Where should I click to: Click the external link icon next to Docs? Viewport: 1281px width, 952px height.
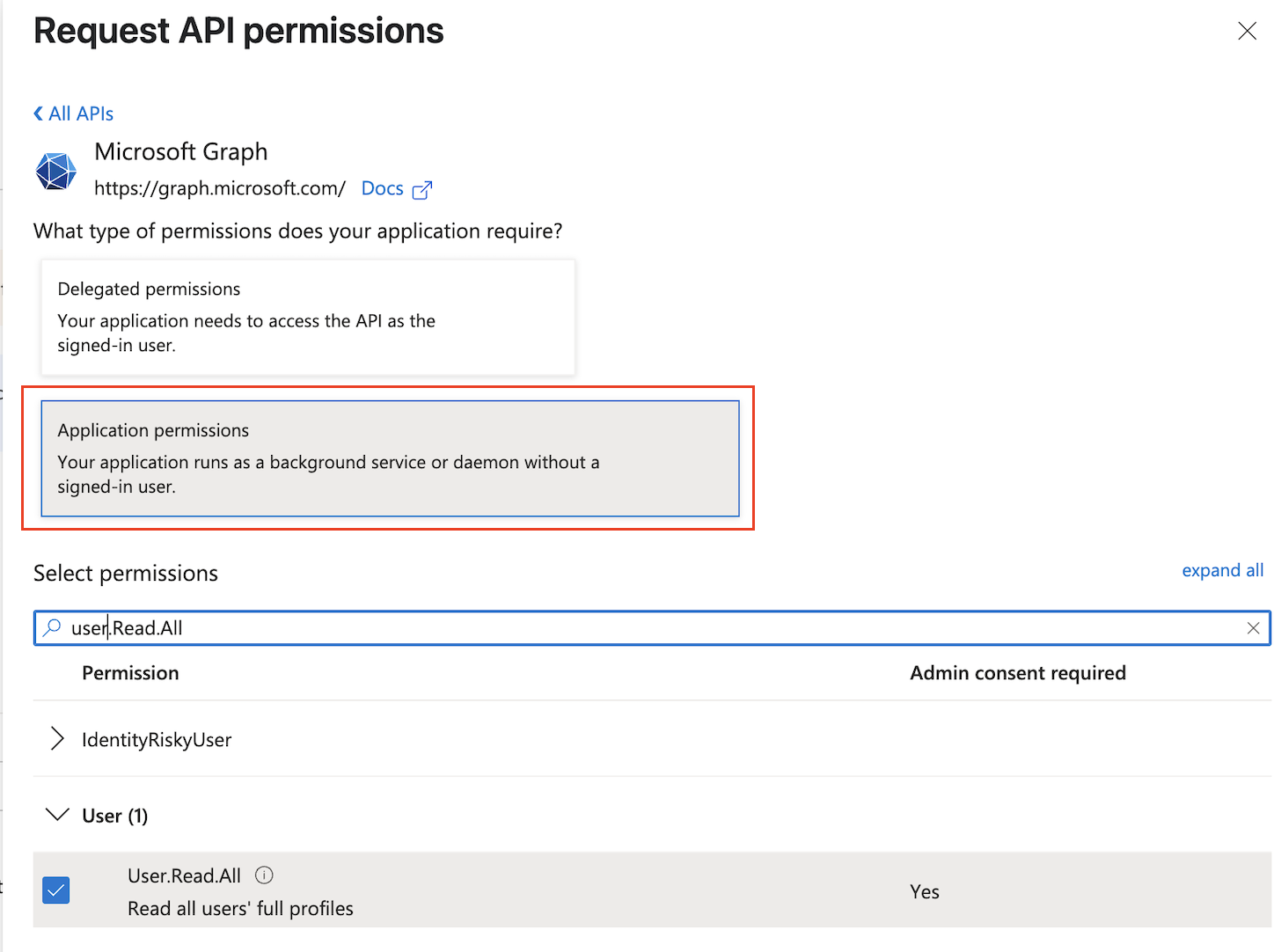(x=422, y=189)
